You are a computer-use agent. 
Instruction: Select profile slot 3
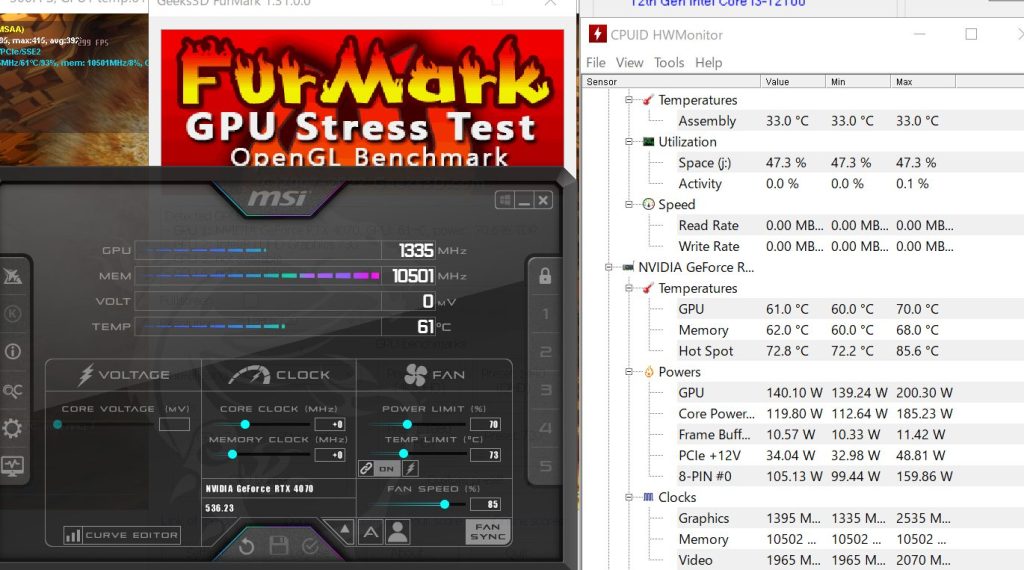545,390
